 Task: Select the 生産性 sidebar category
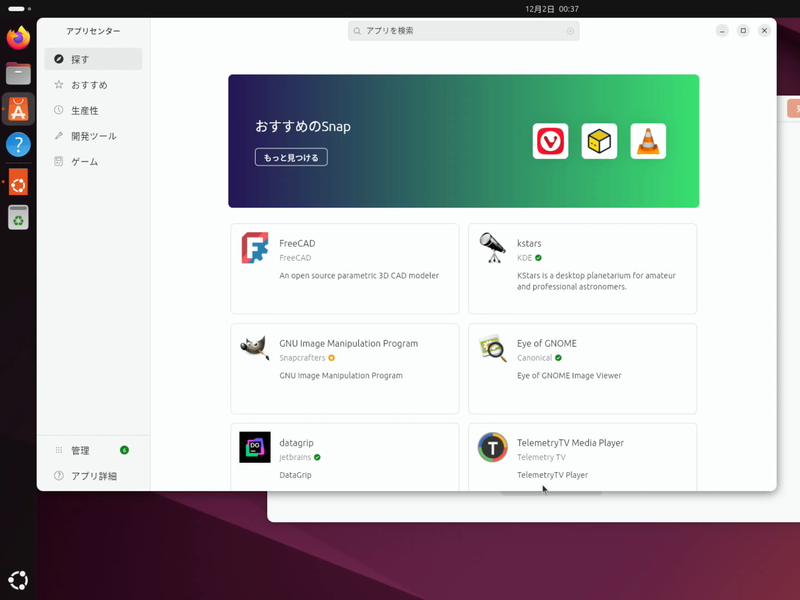pyautogui.click(x=93, y=110)
